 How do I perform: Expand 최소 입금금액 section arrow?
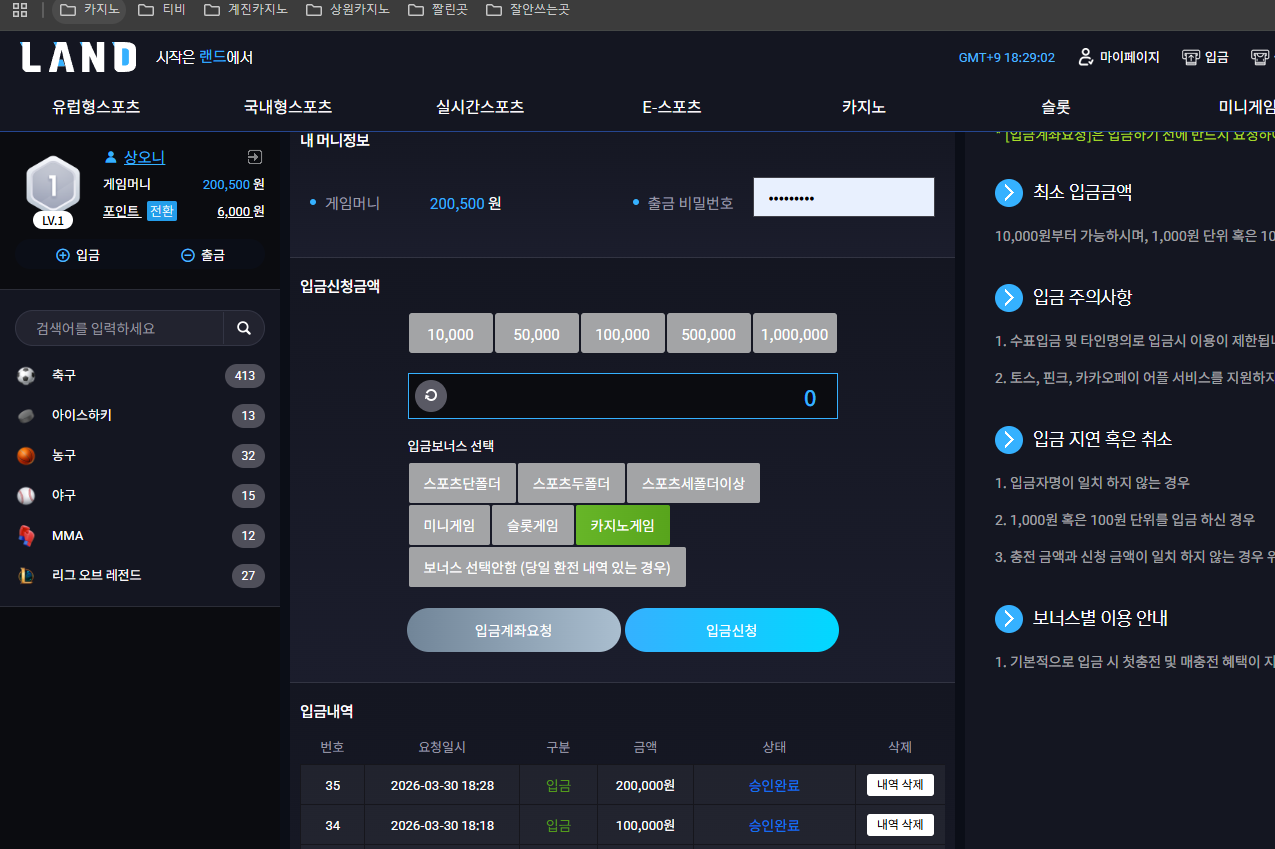pos(1009,193)
